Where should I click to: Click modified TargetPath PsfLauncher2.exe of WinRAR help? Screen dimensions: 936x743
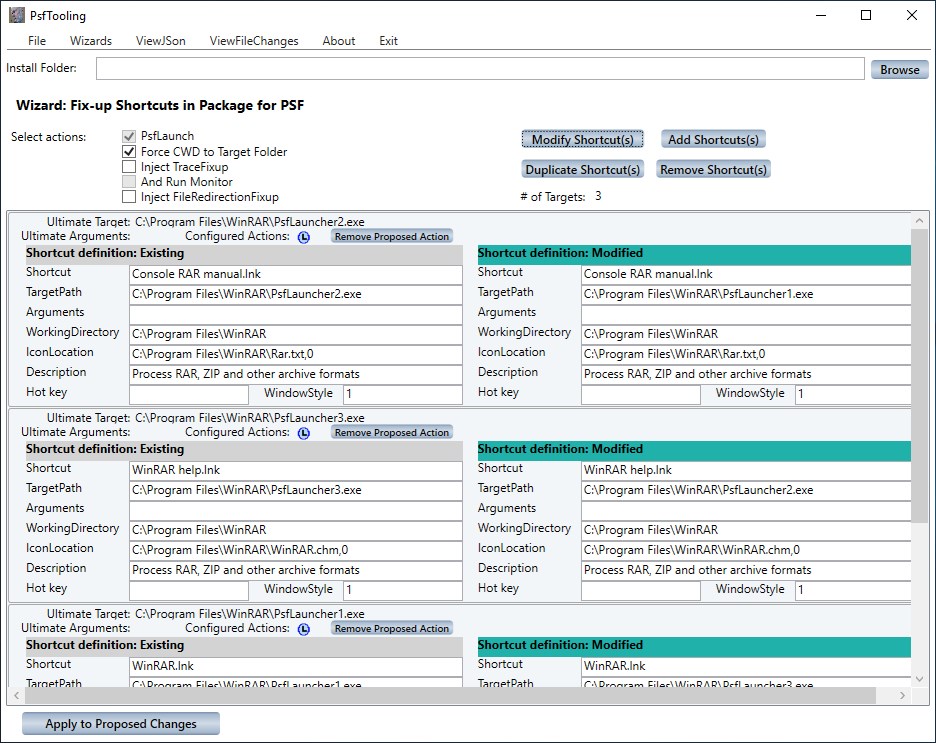pyautogui.click(x=746, y=490)
